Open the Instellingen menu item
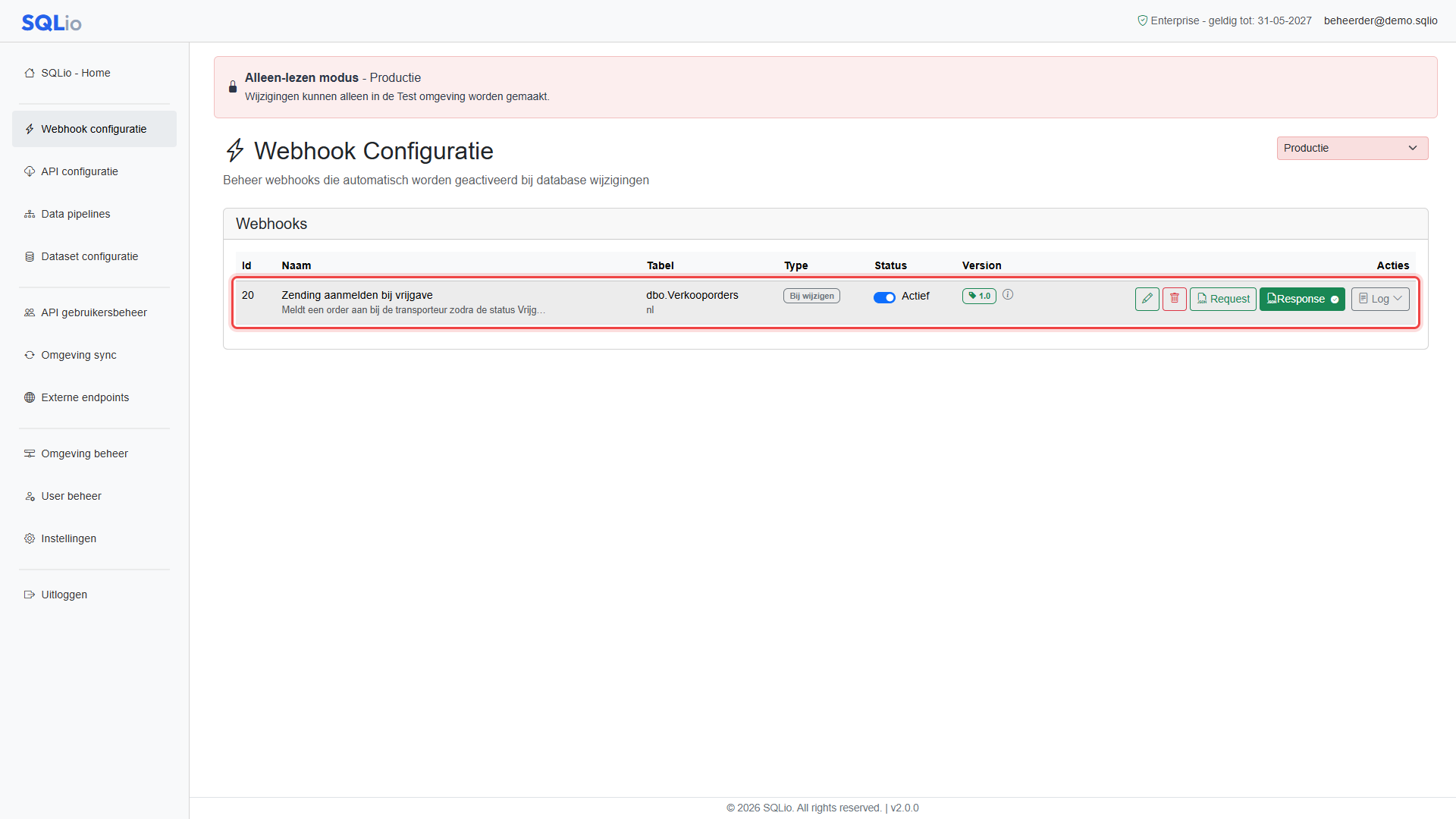Viewport: 1456px width, 819px height. 94,539
